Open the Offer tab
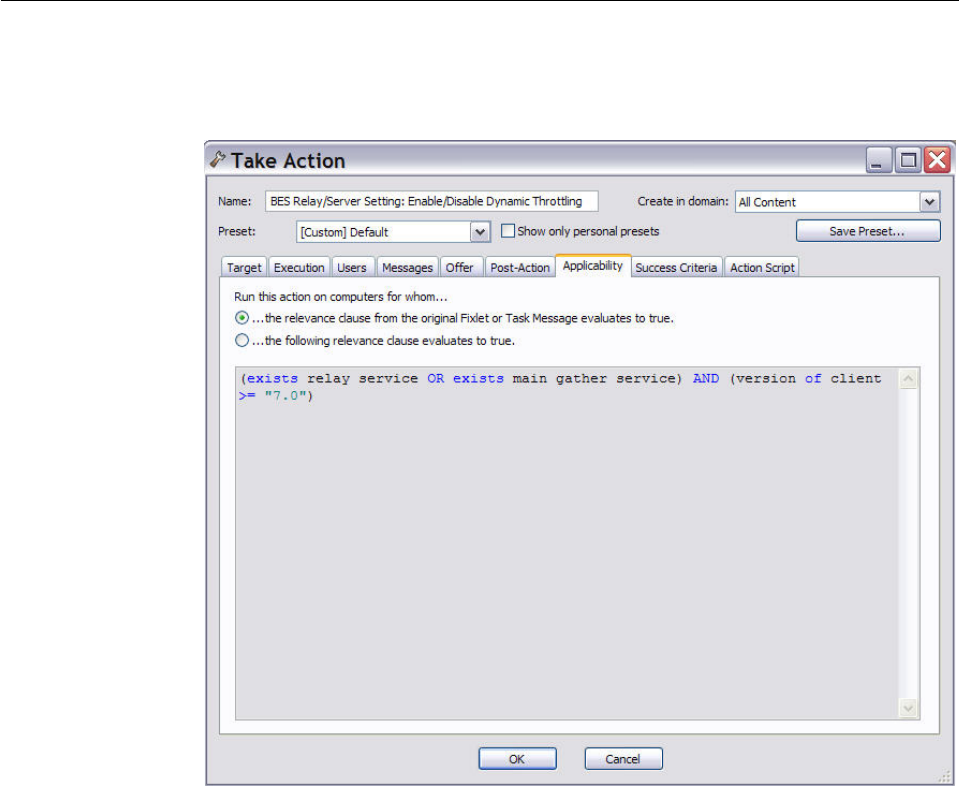Image resolution: width=959 pixels, height=786 pixels. [459, 267]
